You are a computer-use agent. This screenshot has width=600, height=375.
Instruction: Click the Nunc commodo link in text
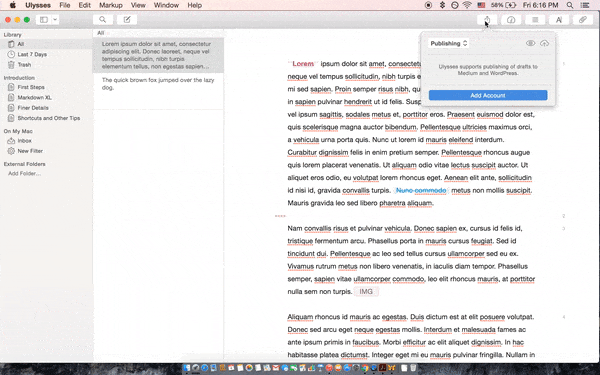(x=421, y=191)
